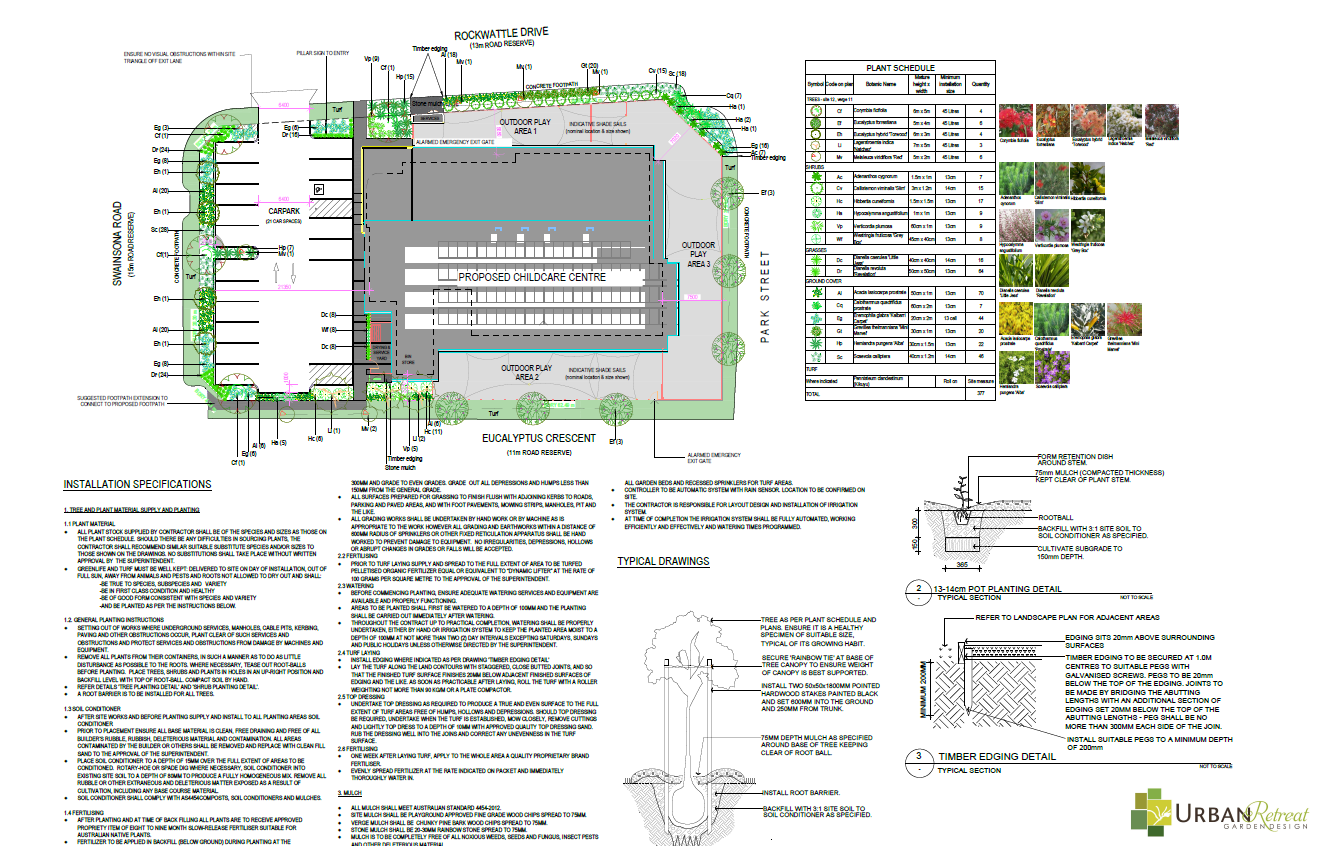
Task: Click the TYPICAL DRAWINGS heading
Action: pos(664,562)
